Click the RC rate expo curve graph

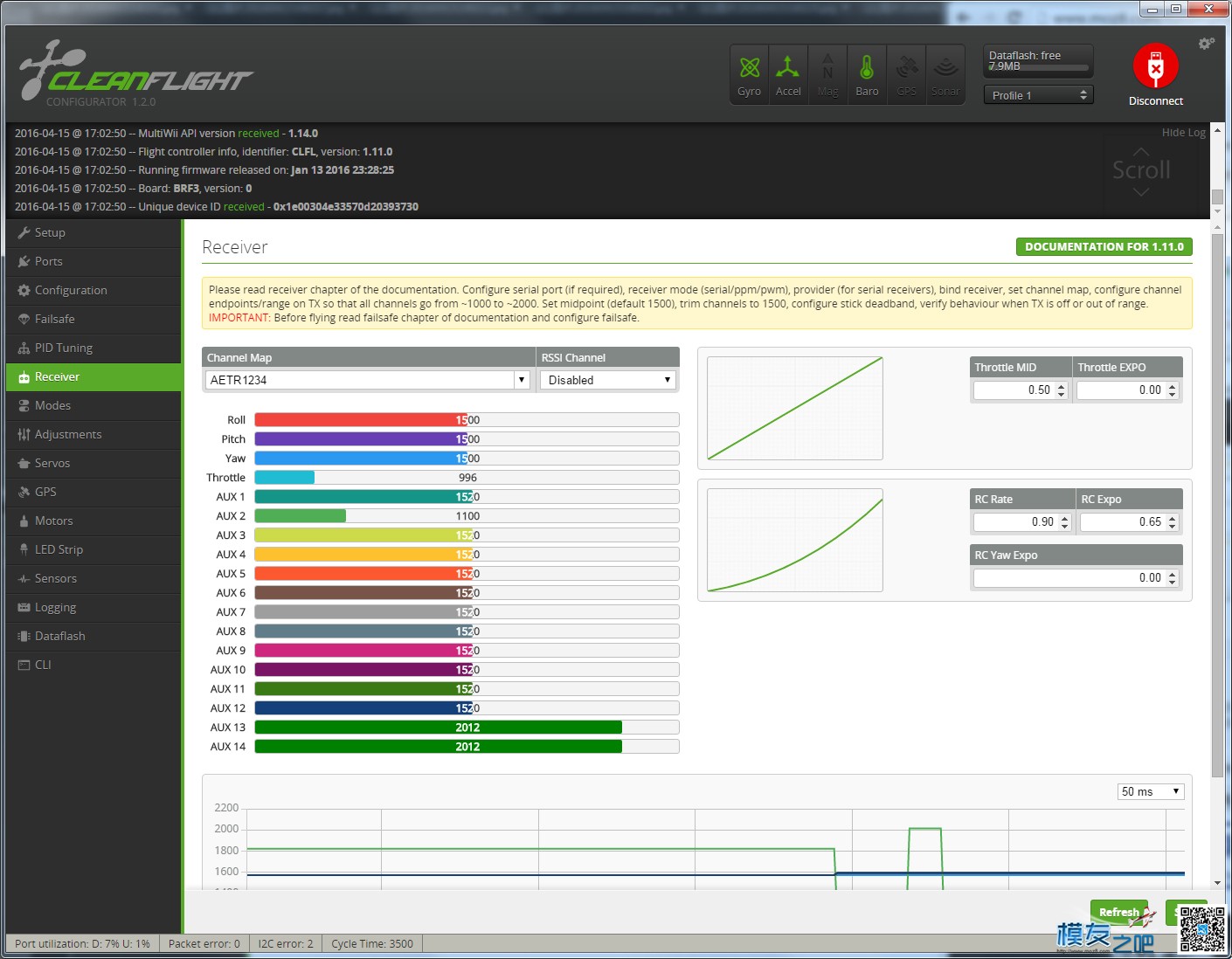tap(794, 540)
